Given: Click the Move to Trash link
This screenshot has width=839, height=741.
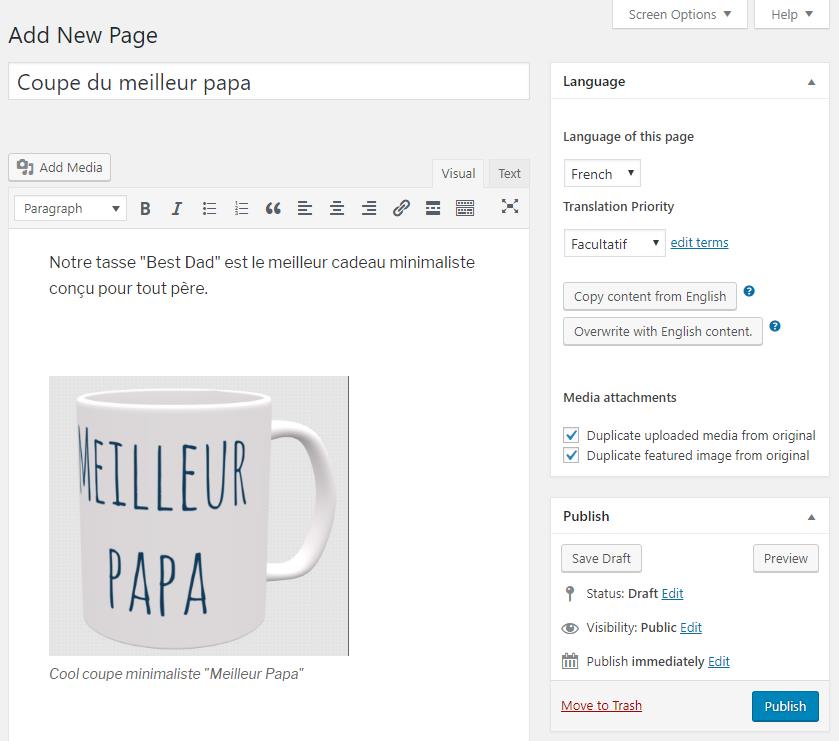Looking at the screenshot, I should click(601, 705).
